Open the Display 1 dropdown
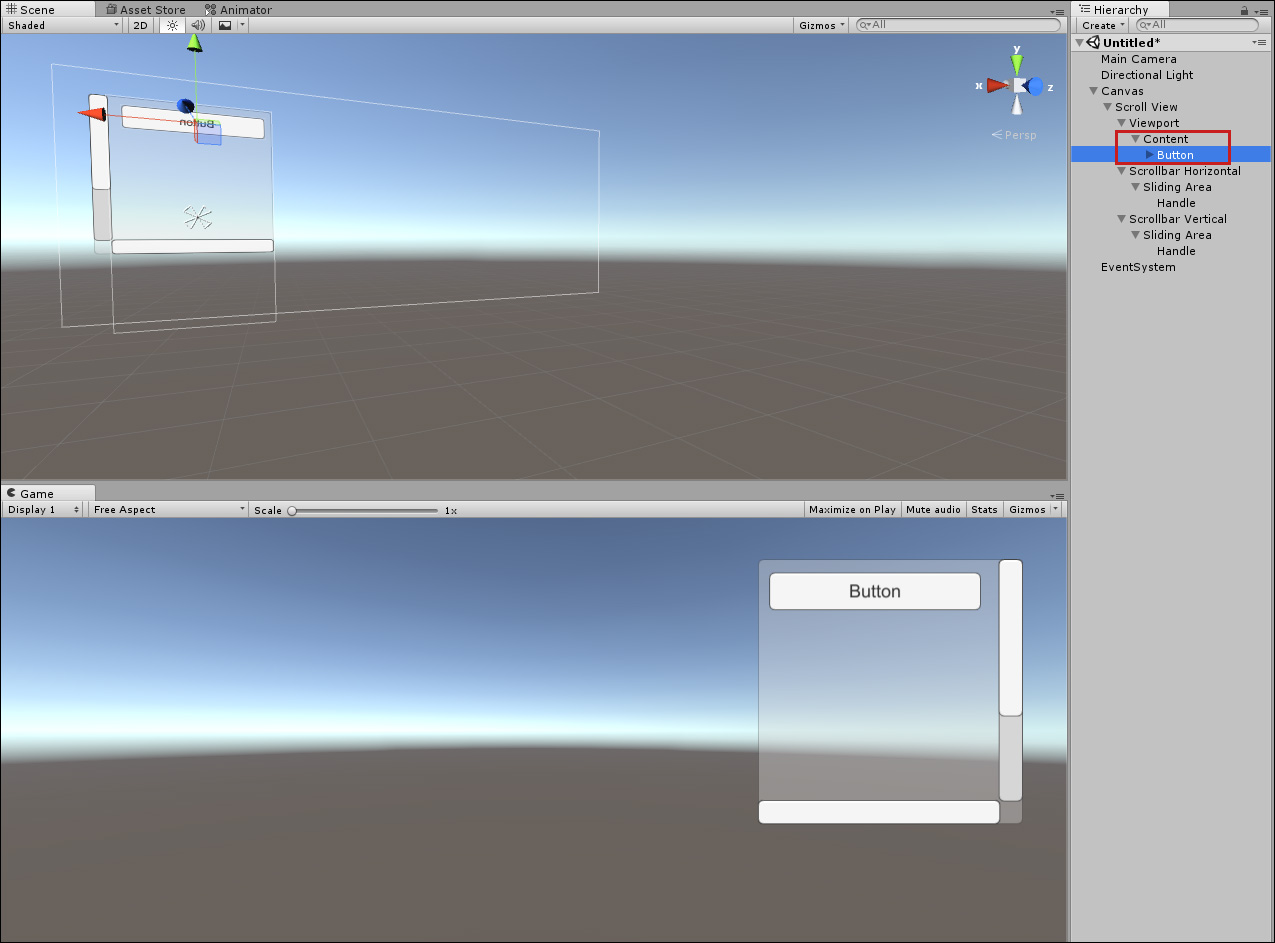The width and height of the screenshot is (1275, 943). pos(44,509)
